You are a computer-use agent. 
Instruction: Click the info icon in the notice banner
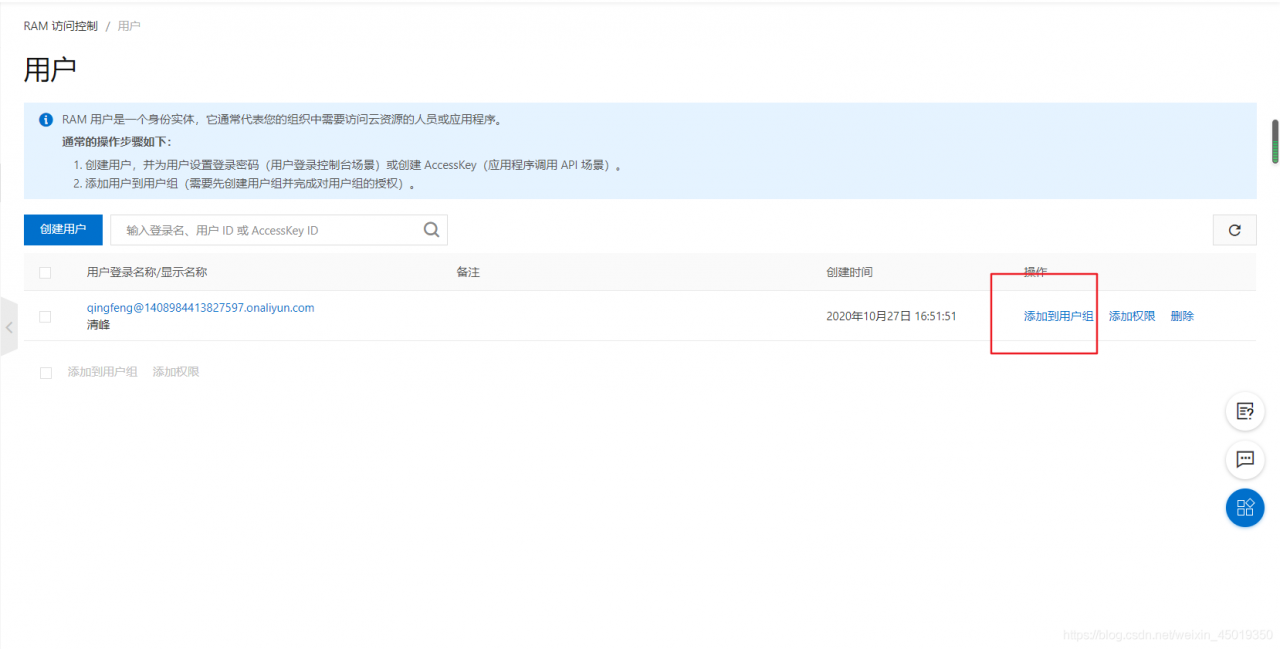tap(45, 119)
